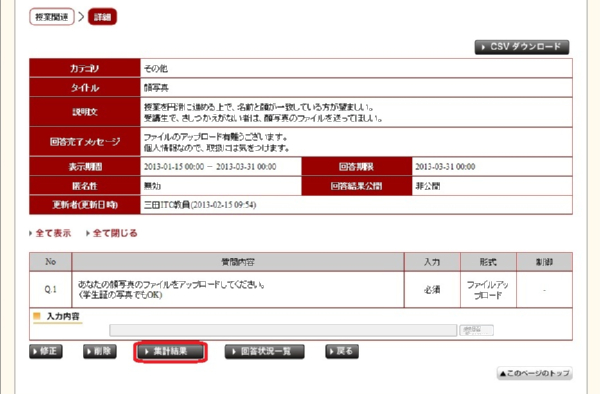The height and width of the screenshot is (394, 600).
Task: Open the 回答状況一覧 response list
Action: click(x=264, y=351)
